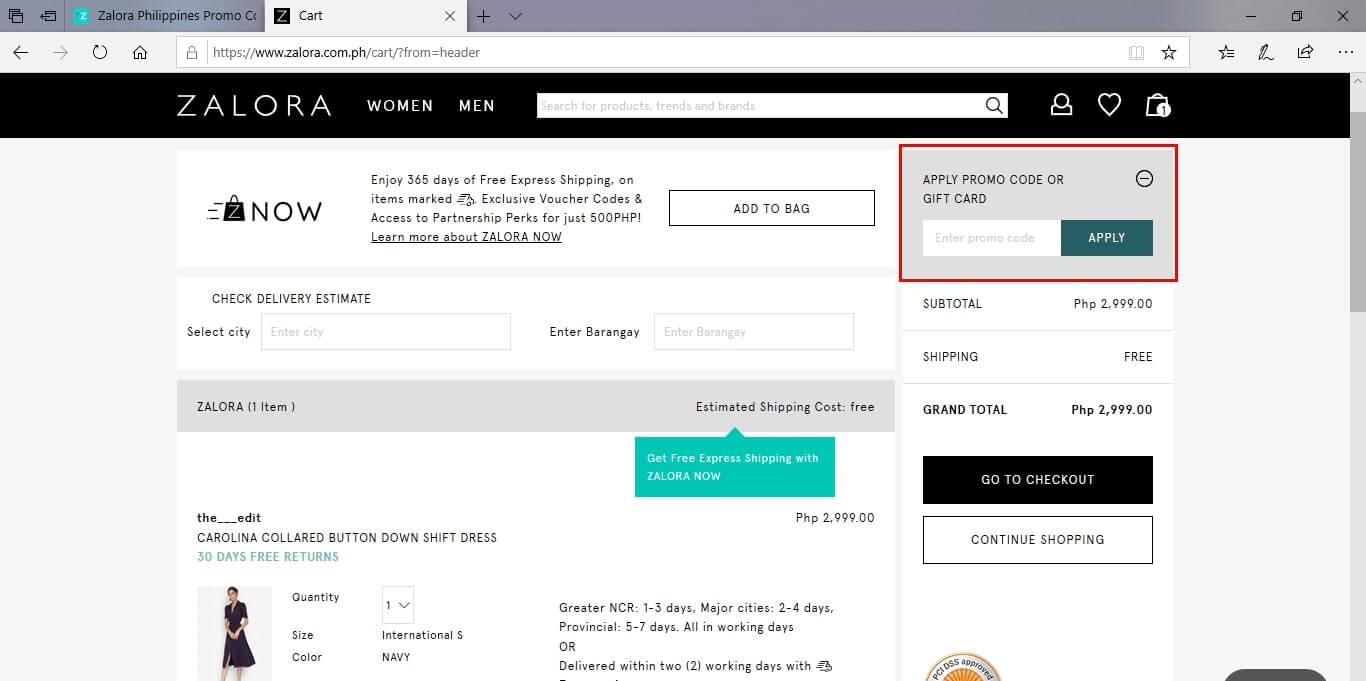Click the 30 DAYS FREE RETURNS text
Viewport: 1366px width, 681px height.
[268, 557]
